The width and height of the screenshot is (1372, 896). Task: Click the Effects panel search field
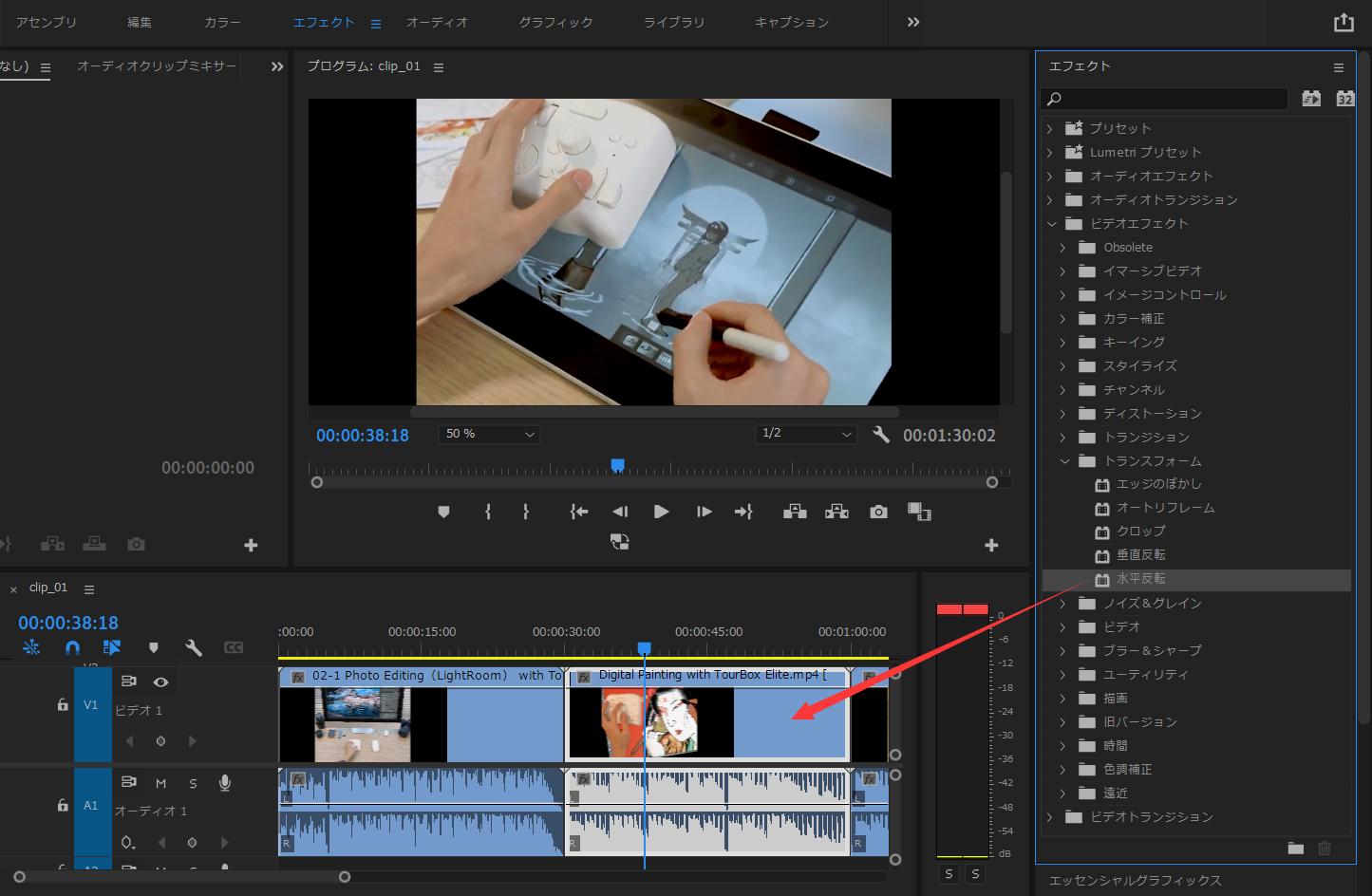click(x=1163, y=98)
